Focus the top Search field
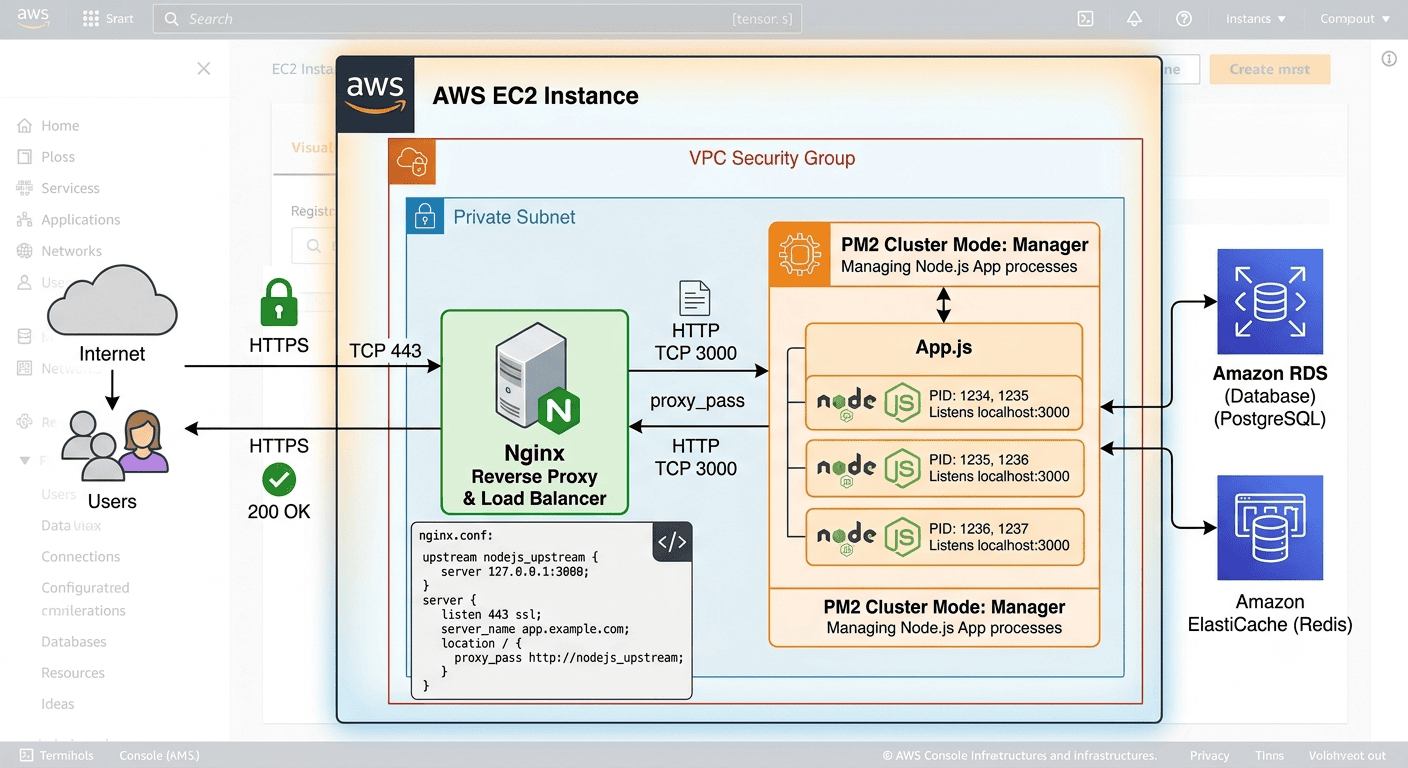The height and width of the screenshot is (768, 1408). (x=477, y=19)
